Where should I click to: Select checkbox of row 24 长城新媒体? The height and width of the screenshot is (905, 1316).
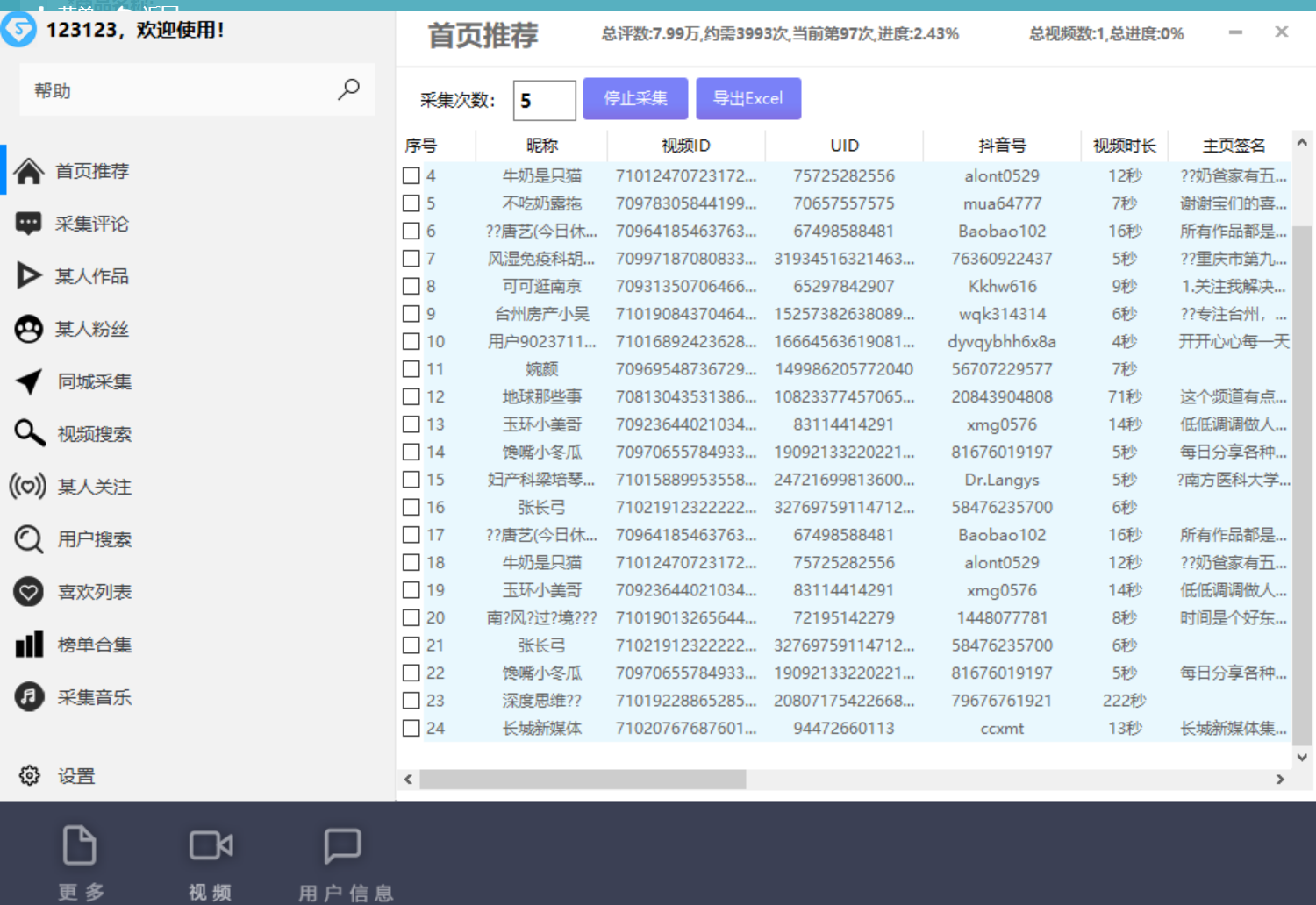[x=411, y=728]
